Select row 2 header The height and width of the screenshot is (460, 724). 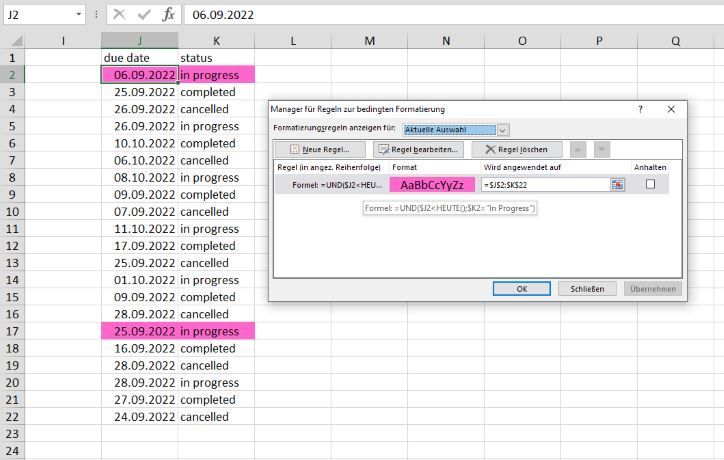pos(12,75)
